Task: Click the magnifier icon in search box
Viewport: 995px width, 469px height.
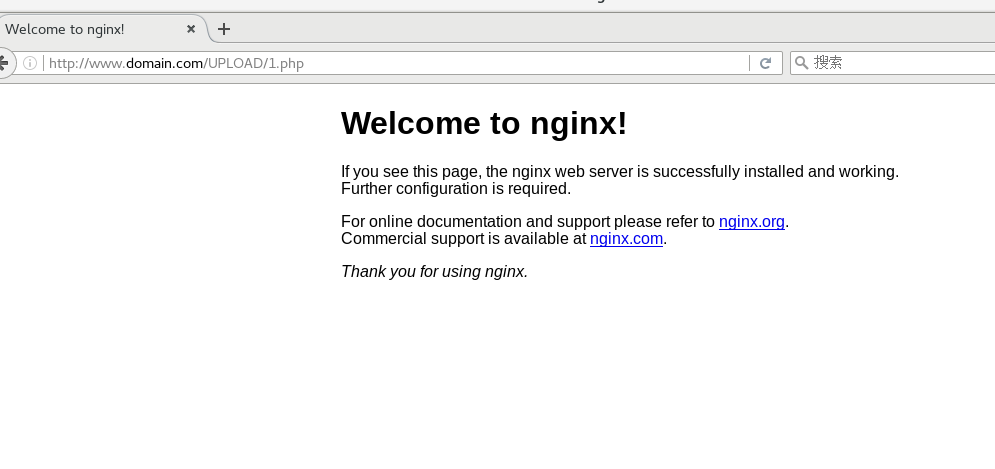Action: (x=801, y=62)
